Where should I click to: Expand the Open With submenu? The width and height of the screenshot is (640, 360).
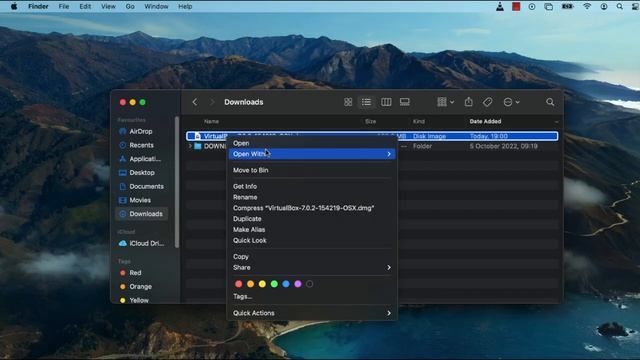(312, 154)
